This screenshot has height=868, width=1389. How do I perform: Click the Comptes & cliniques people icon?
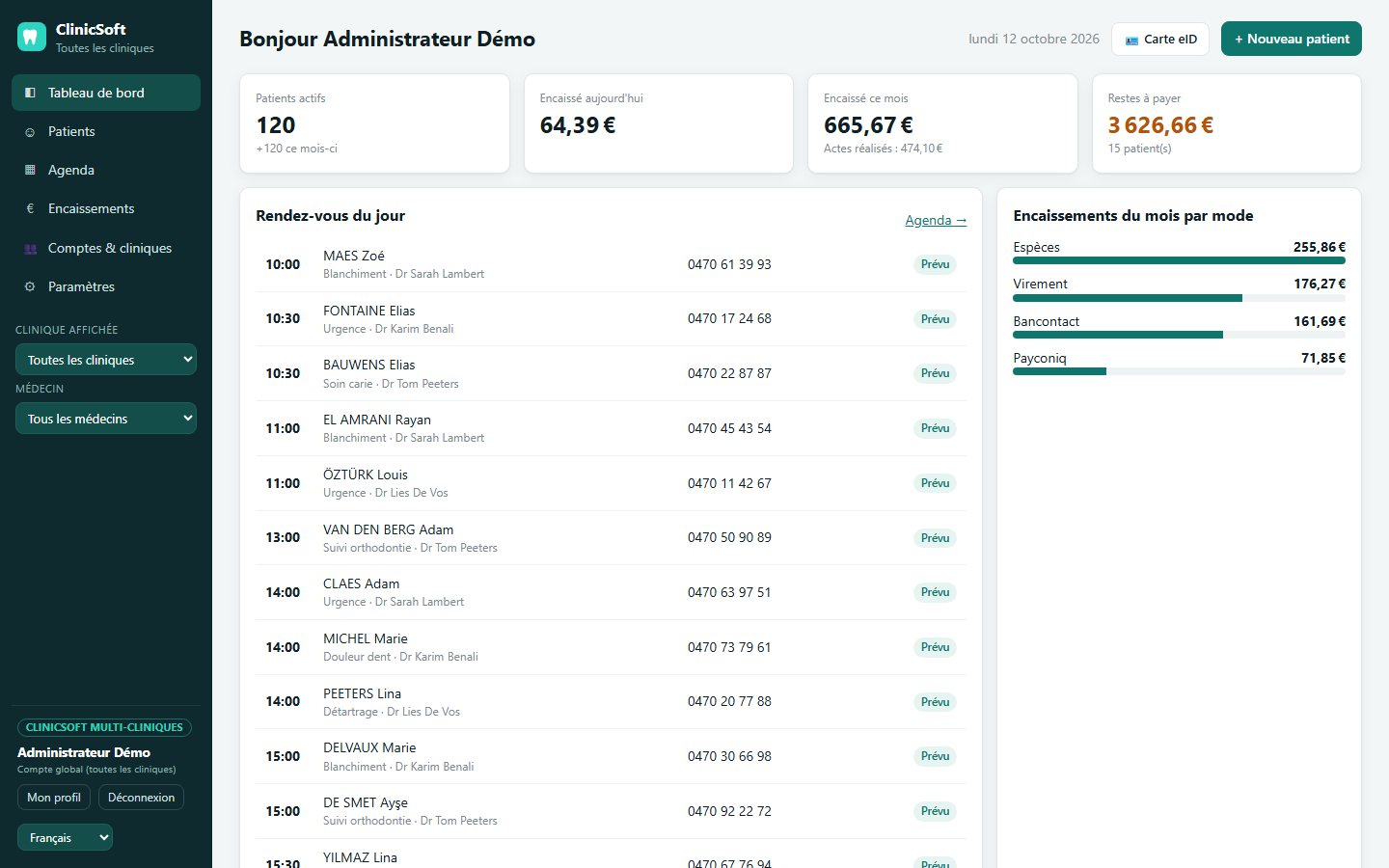click(30, 249)
